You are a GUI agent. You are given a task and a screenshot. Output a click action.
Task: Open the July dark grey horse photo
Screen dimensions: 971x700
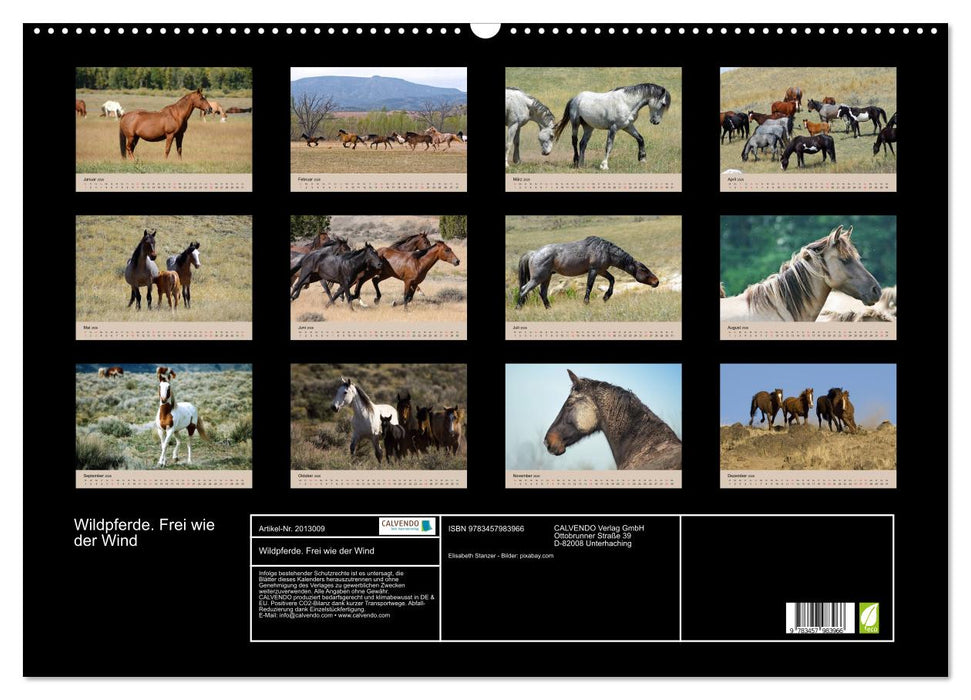click(593, 269)
